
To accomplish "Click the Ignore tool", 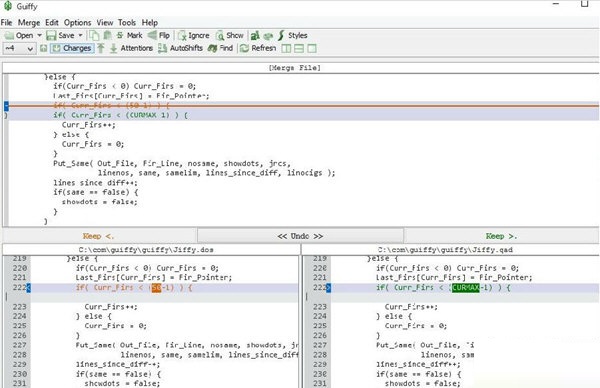I will coord(194,36).
